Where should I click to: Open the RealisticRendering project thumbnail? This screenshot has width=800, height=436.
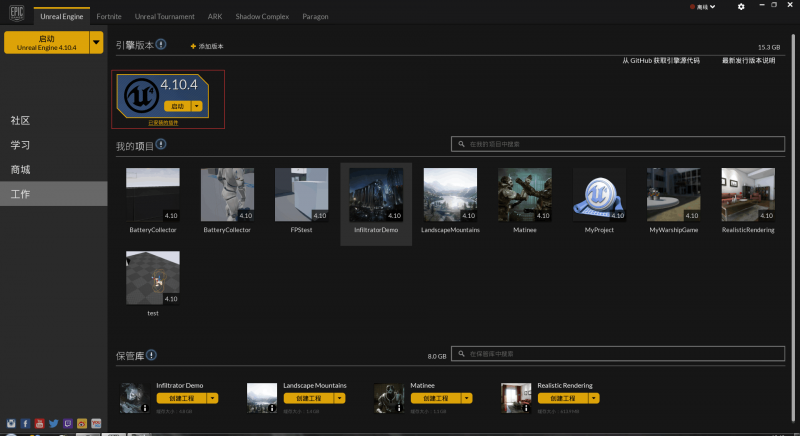point(748,195)
